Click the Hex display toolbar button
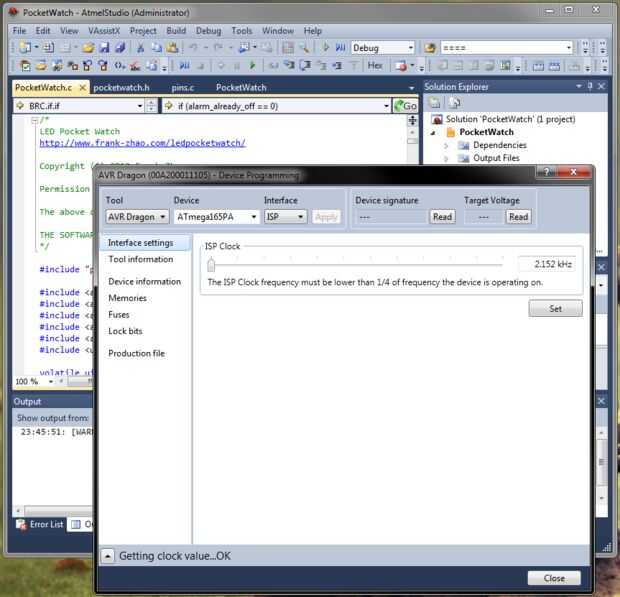This screenshot has height=597, width=620. [x=375, y=65]
